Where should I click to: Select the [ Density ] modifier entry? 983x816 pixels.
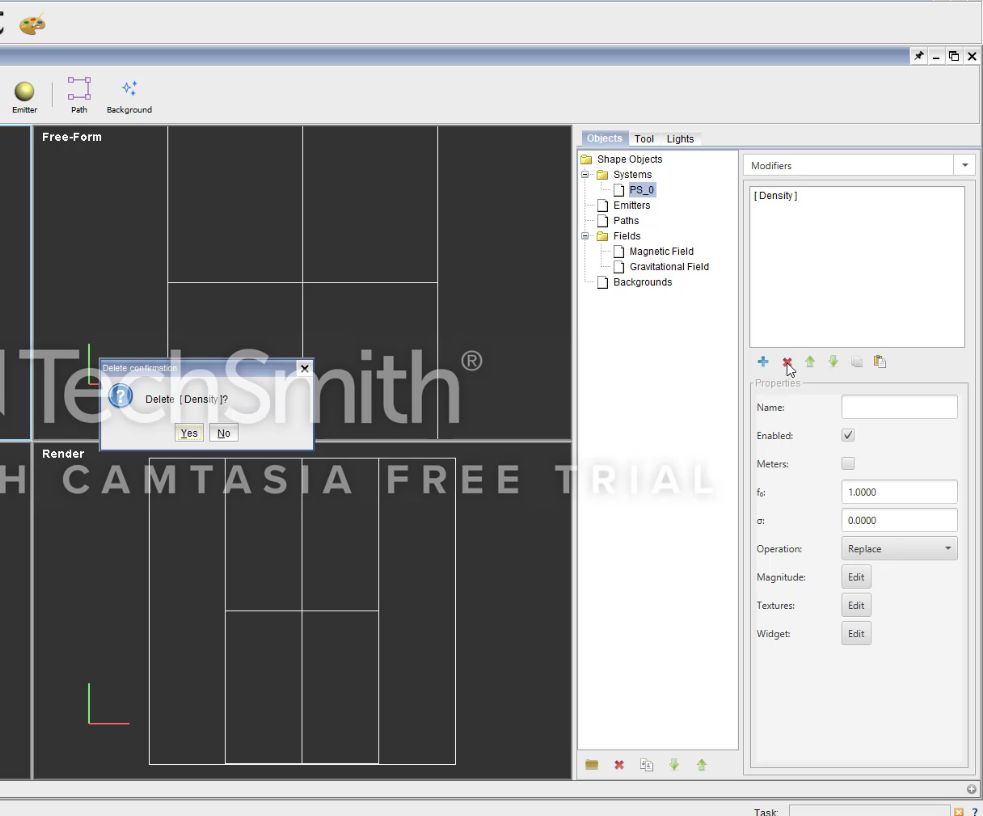pos(775,196)
